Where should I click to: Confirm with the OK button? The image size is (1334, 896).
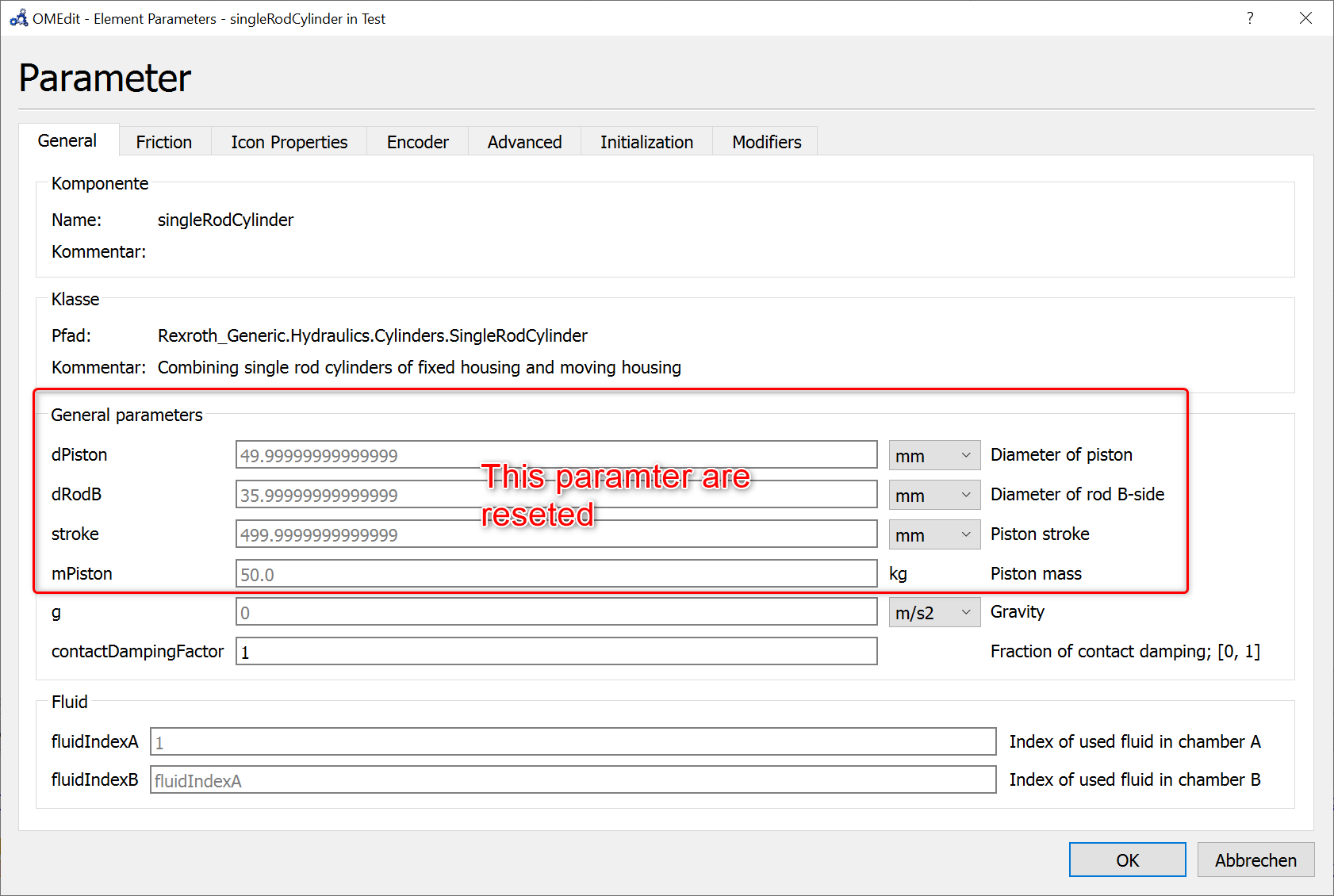[1128, 860]
